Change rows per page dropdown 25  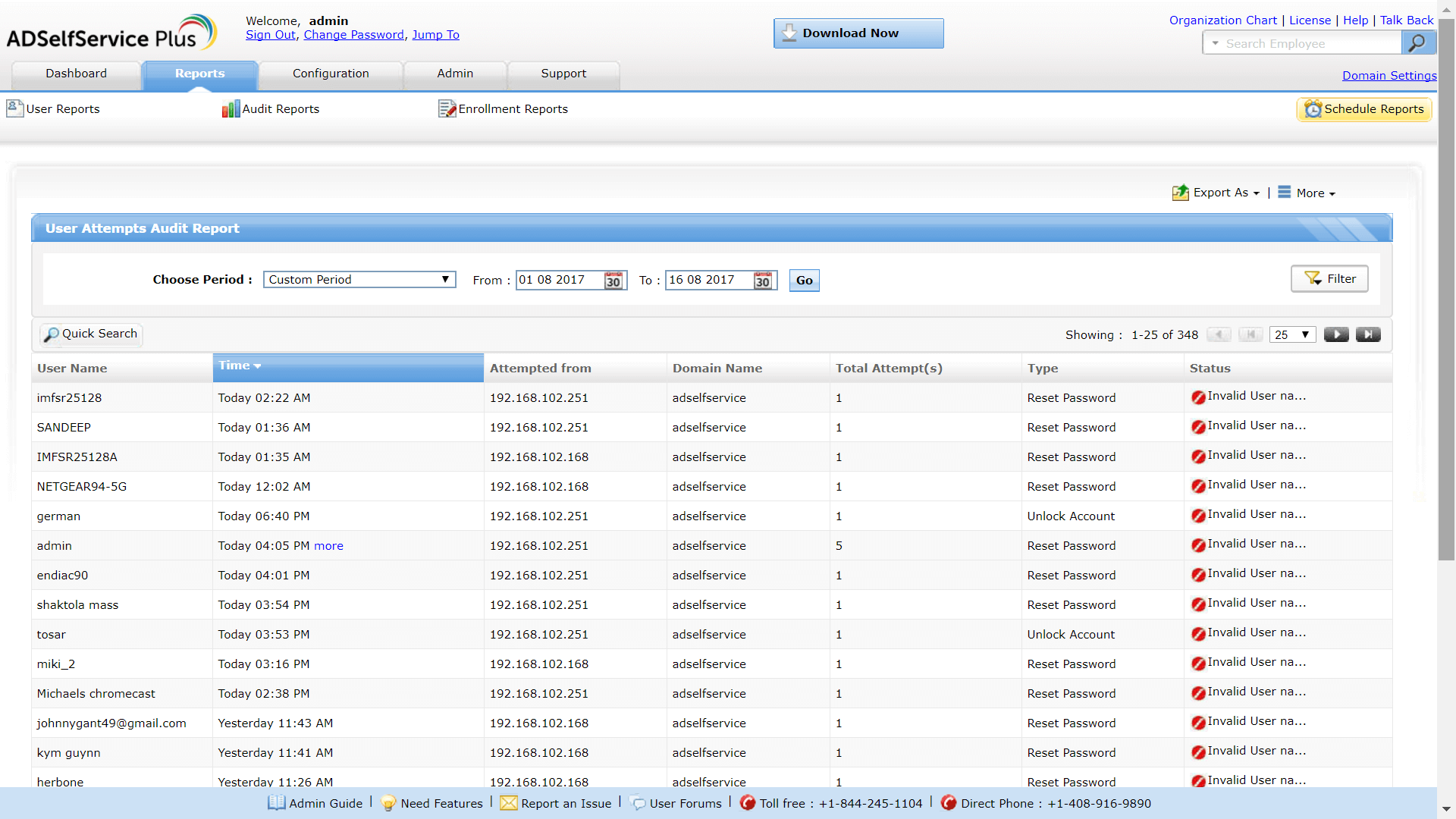tap(1291, 334)
